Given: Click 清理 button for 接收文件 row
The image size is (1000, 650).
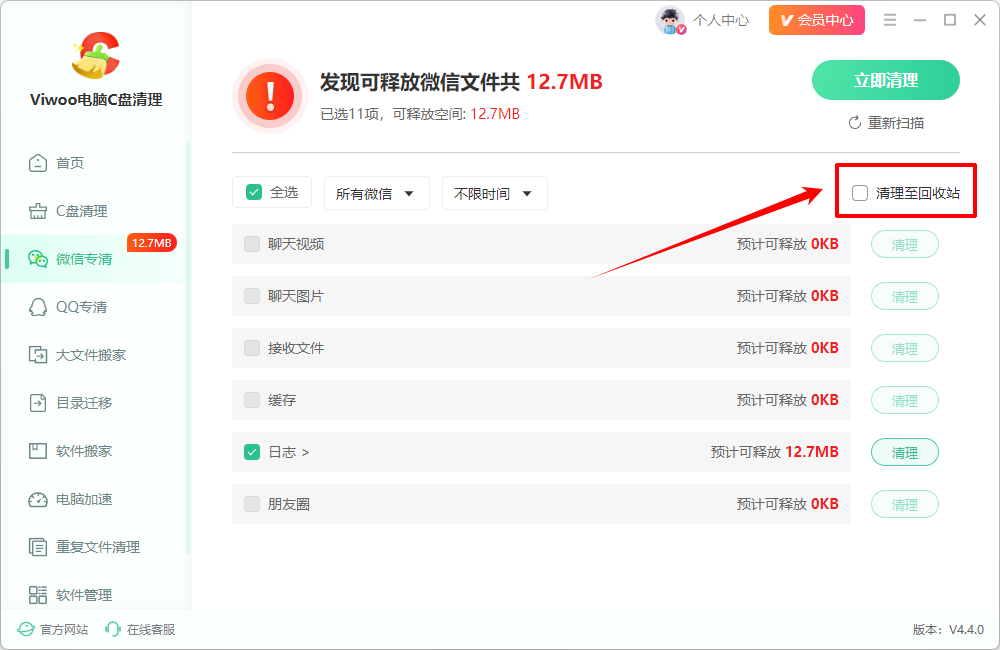Looking at the screenshot, I should (x=905, y=349).
